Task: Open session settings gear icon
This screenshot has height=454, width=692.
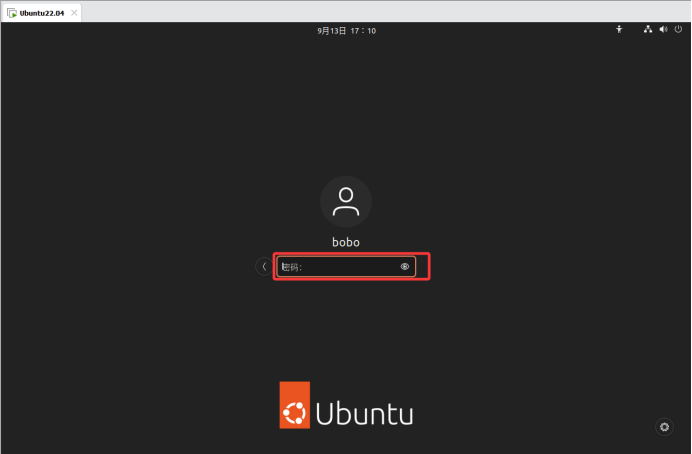Action: (664, 427)
